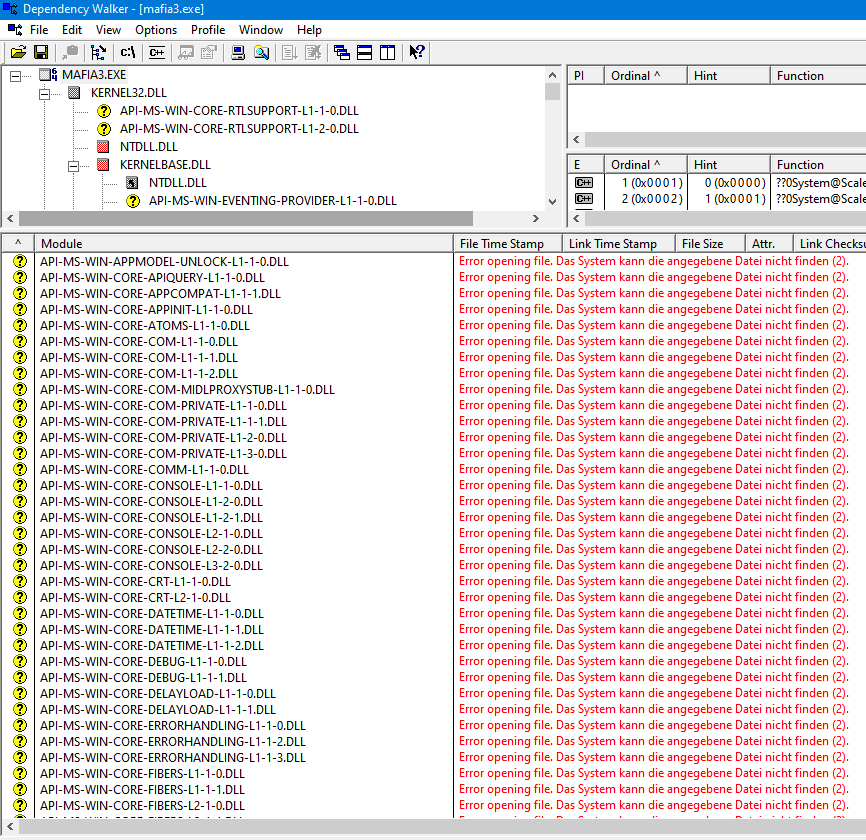Open the View menu
The height and width of the screenshot is (840, 866).
point(108,30)
